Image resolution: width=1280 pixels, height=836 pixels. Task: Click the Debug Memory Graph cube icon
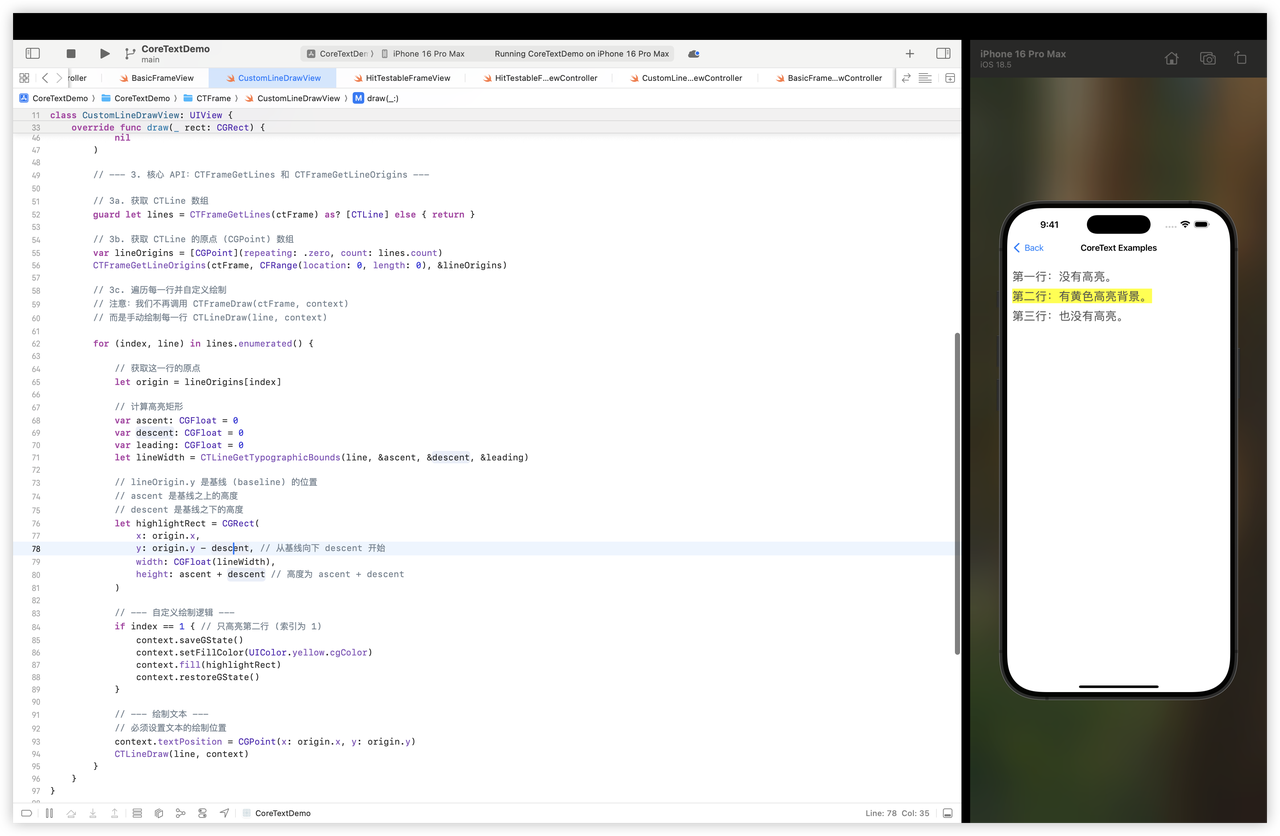(159, 813)
